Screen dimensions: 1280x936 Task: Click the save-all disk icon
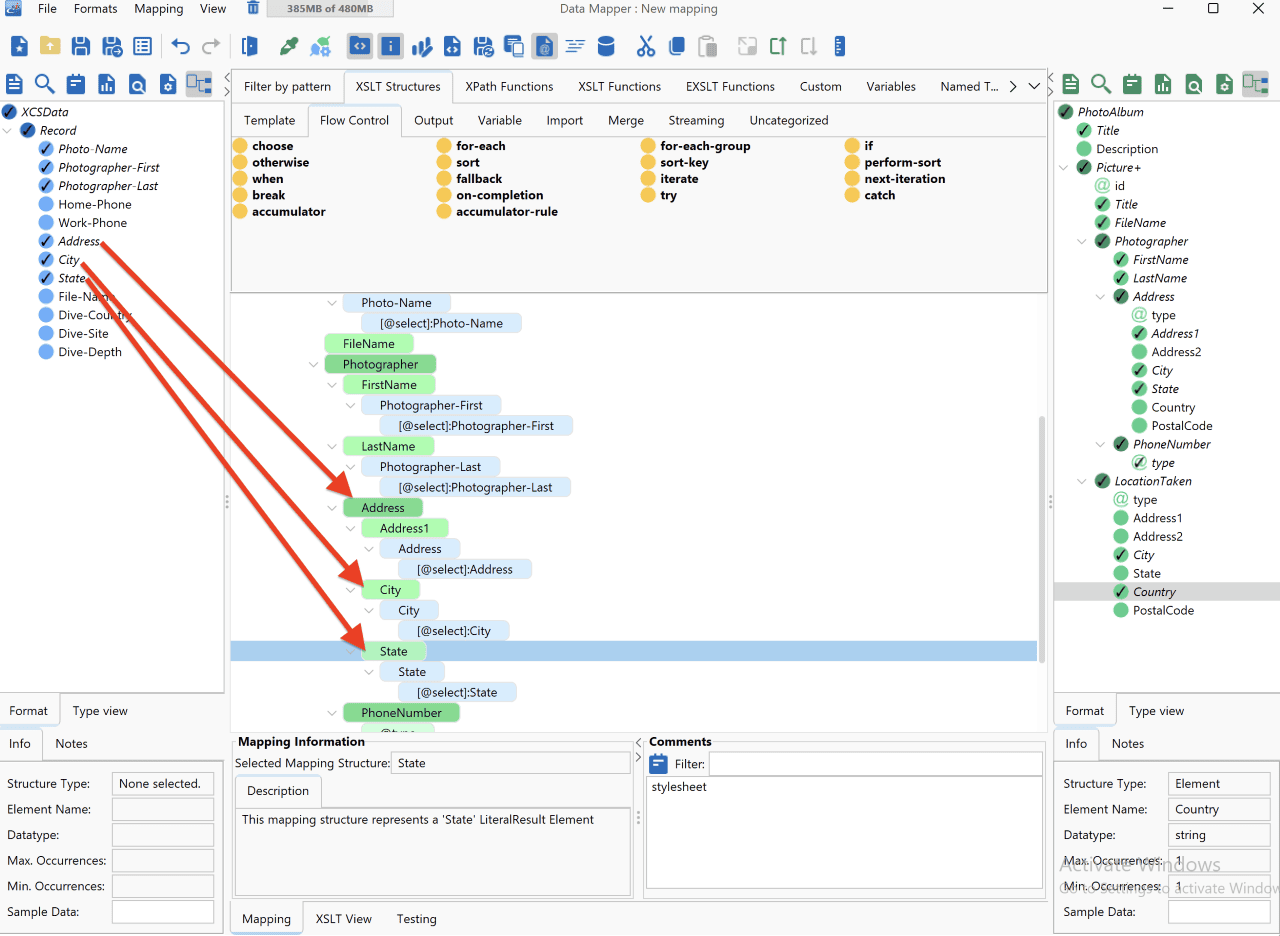point(112,46)
